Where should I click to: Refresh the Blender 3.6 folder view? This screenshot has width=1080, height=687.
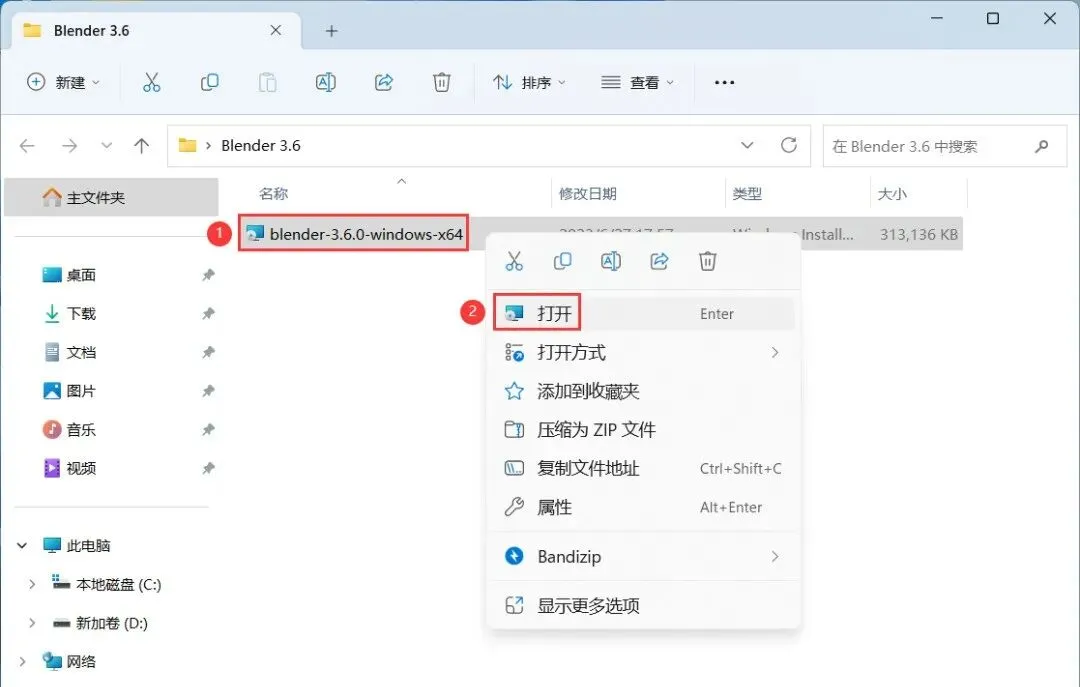coord(789,145)
